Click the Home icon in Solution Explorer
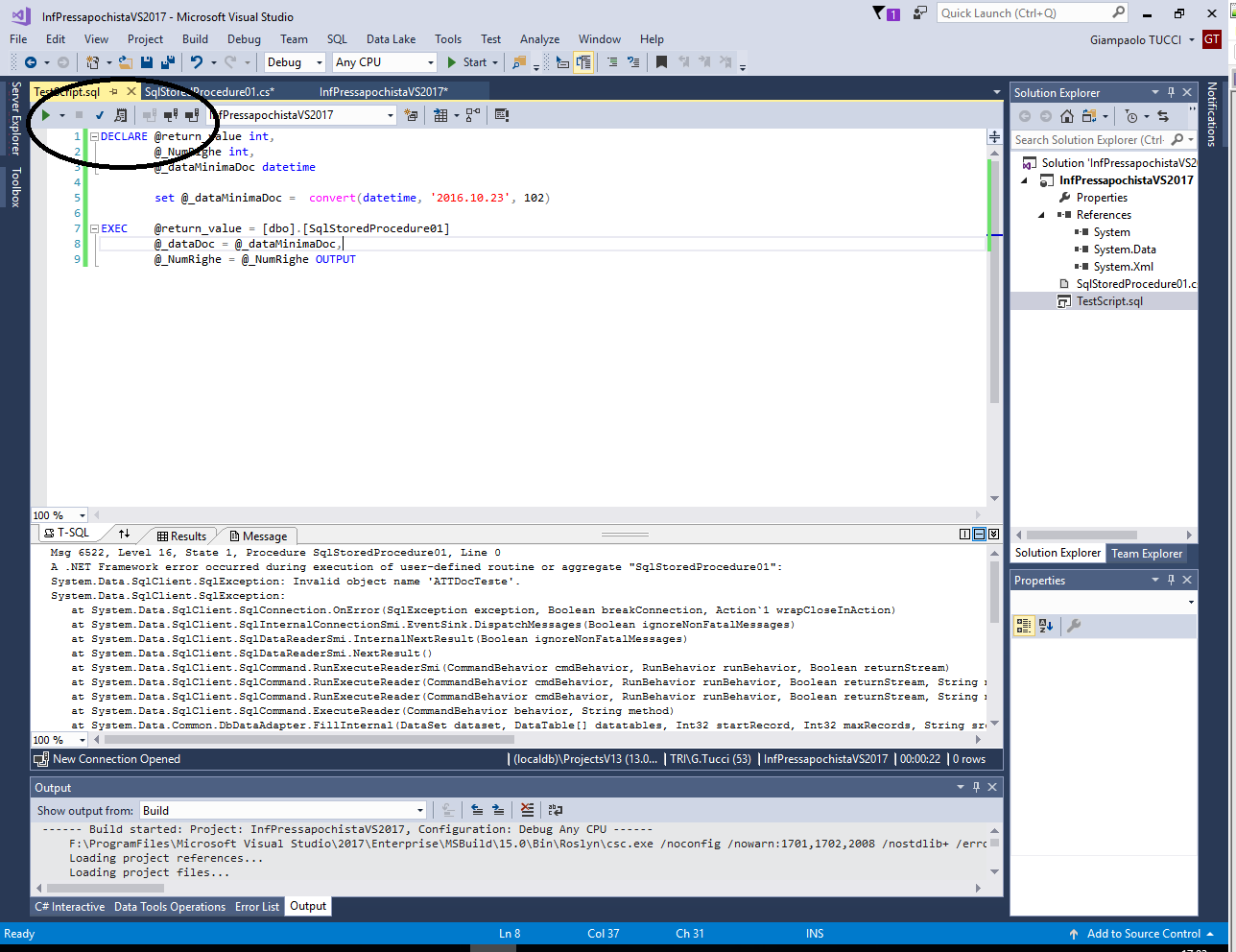Viewport: 1236px width, 952px height. (1067, 116)
